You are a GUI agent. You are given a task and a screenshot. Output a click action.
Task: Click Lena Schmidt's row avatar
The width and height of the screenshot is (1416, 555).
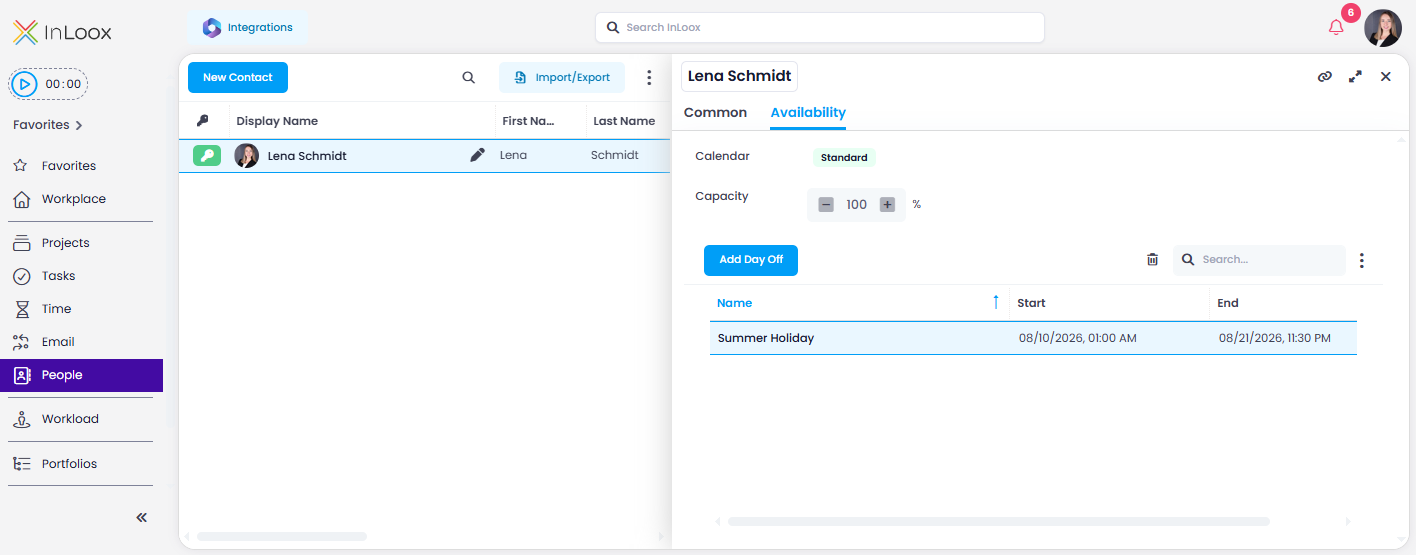[x=246, y=156]
